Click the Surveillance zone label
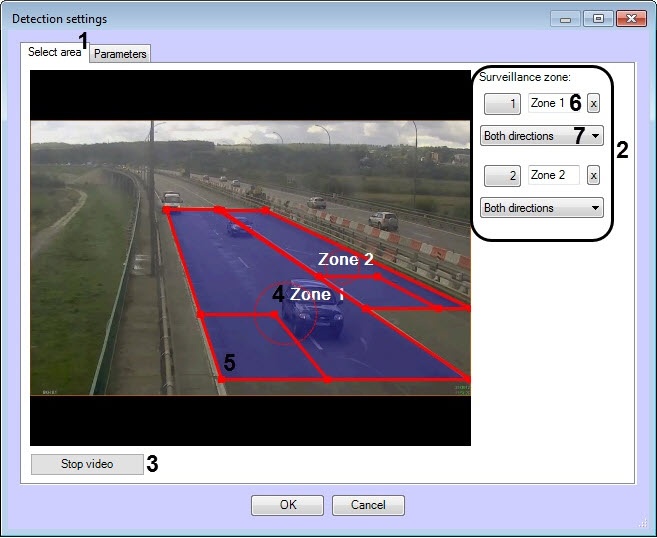 click(x=525, y=77)
